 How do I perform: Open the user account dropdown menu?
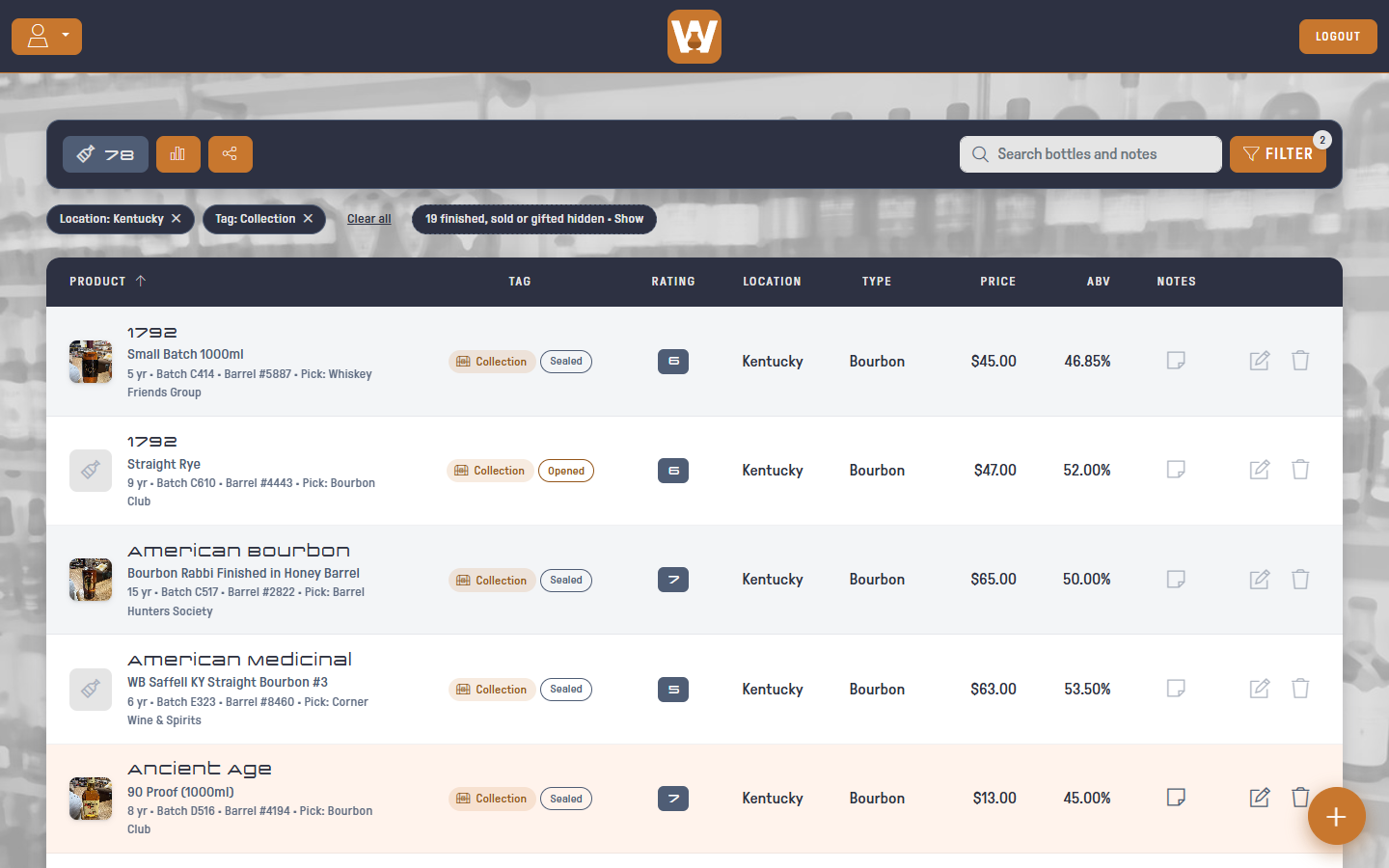pos(46,37)
